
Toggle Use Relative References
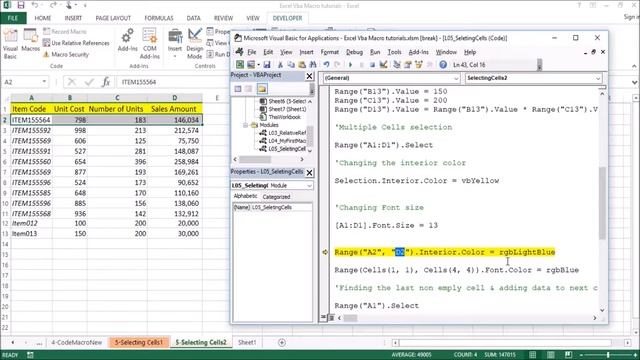point(76,43)
